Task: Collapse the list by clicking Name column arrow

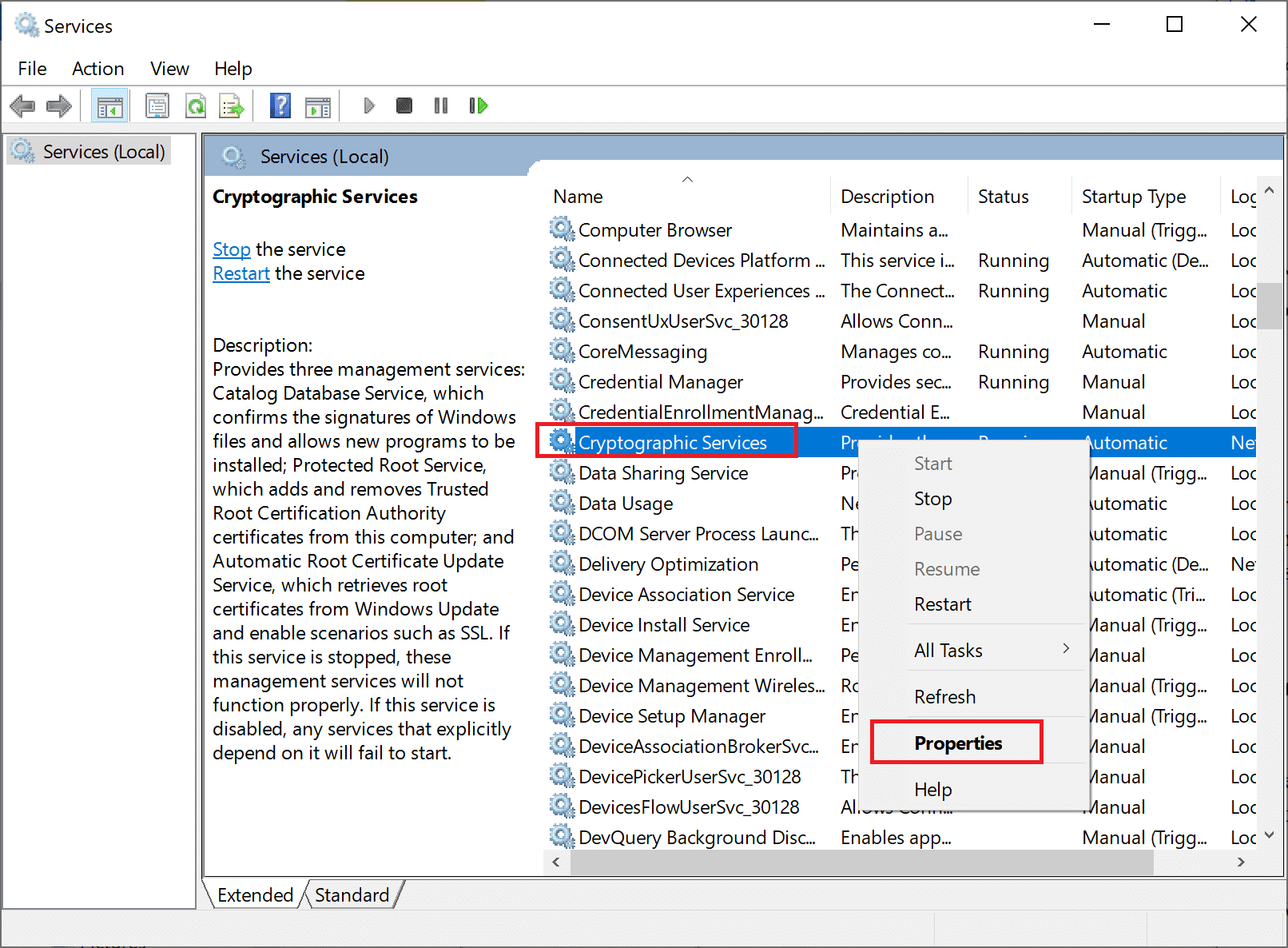Action: click(x=687, y=179)
